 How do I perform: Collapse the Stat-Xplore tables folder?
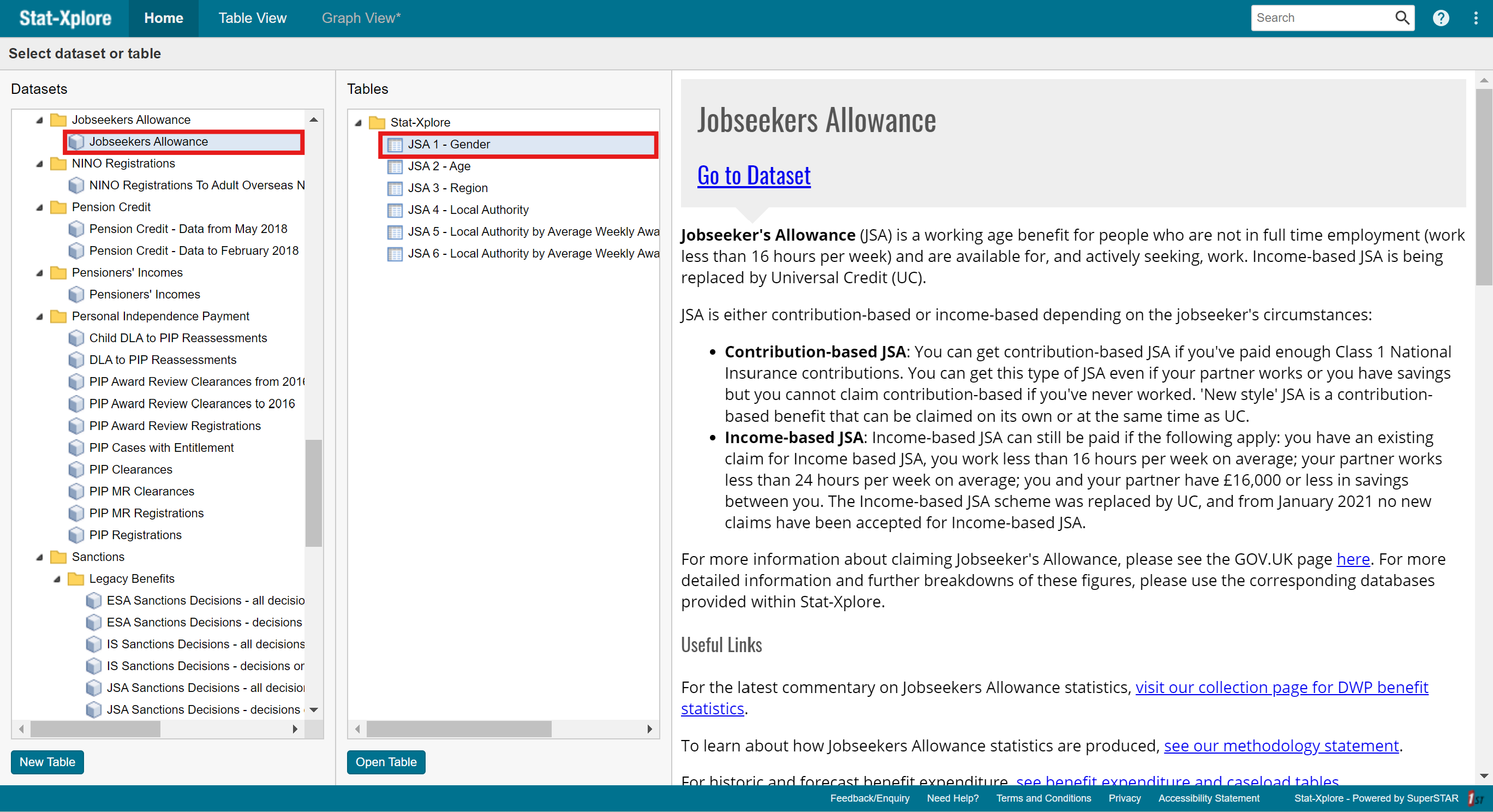coord(358,123)
